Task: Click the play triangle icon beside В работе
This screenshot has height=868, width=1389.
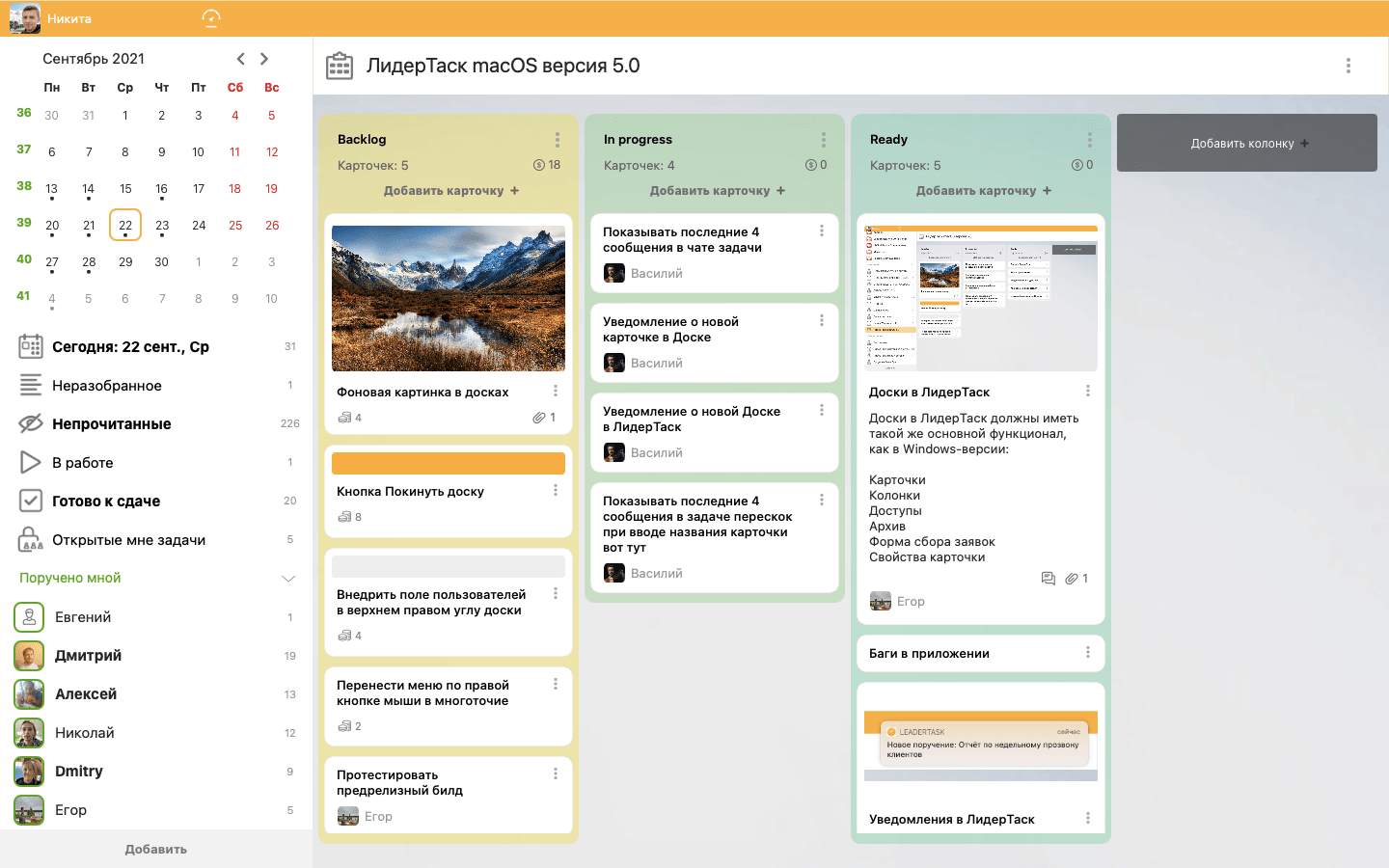Action: [31, 462]
